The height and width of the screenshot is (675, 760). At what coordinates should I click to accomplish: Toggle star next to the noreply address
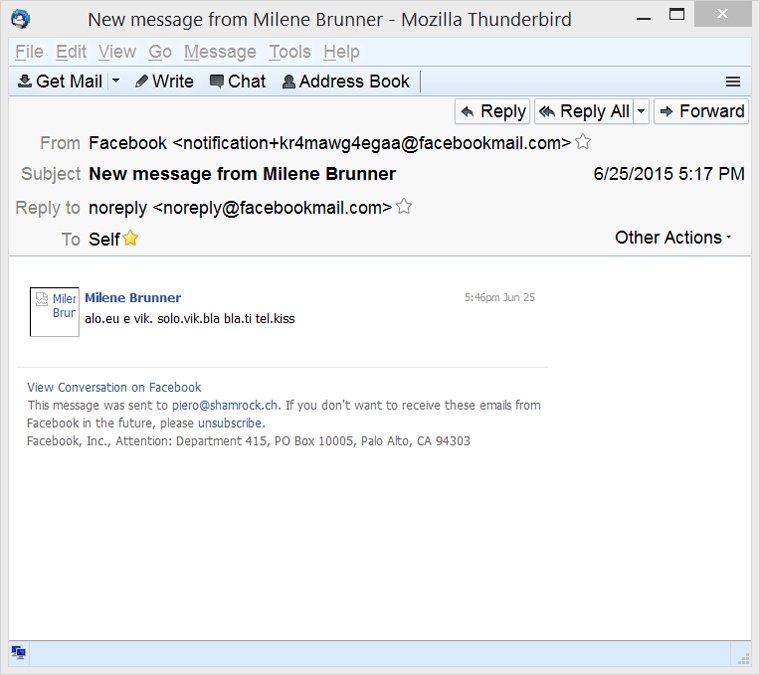pos(404,207)
